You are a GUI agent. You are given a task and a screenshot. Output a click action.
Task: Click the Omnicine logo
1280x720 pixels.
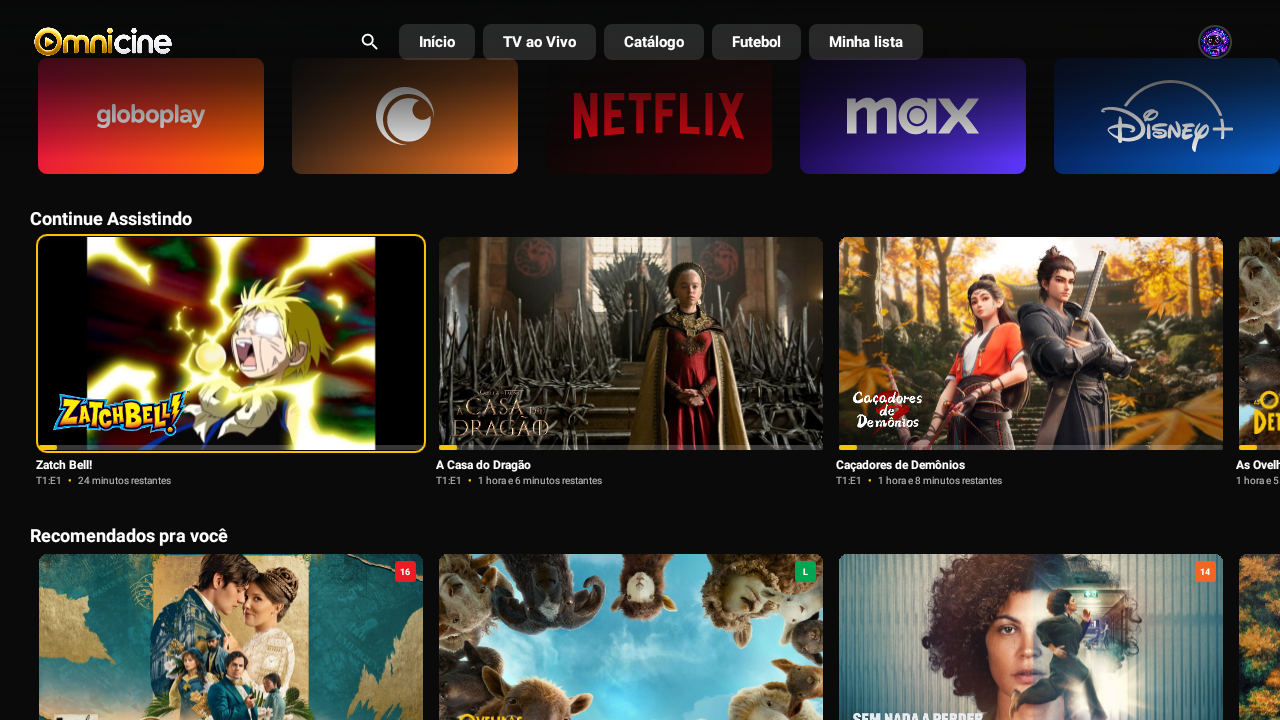click(103, 41)
